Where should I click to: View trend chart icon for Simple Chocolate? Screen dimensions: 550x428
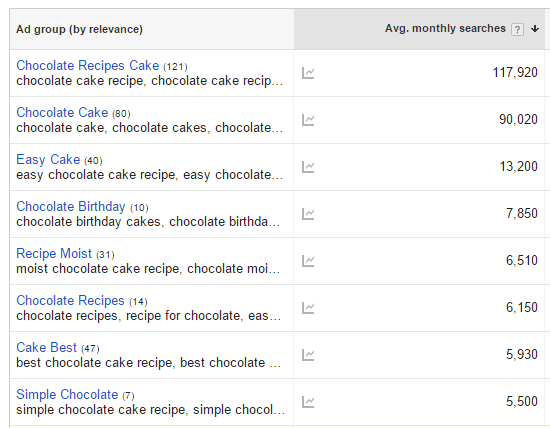click(x=308, y=402)
